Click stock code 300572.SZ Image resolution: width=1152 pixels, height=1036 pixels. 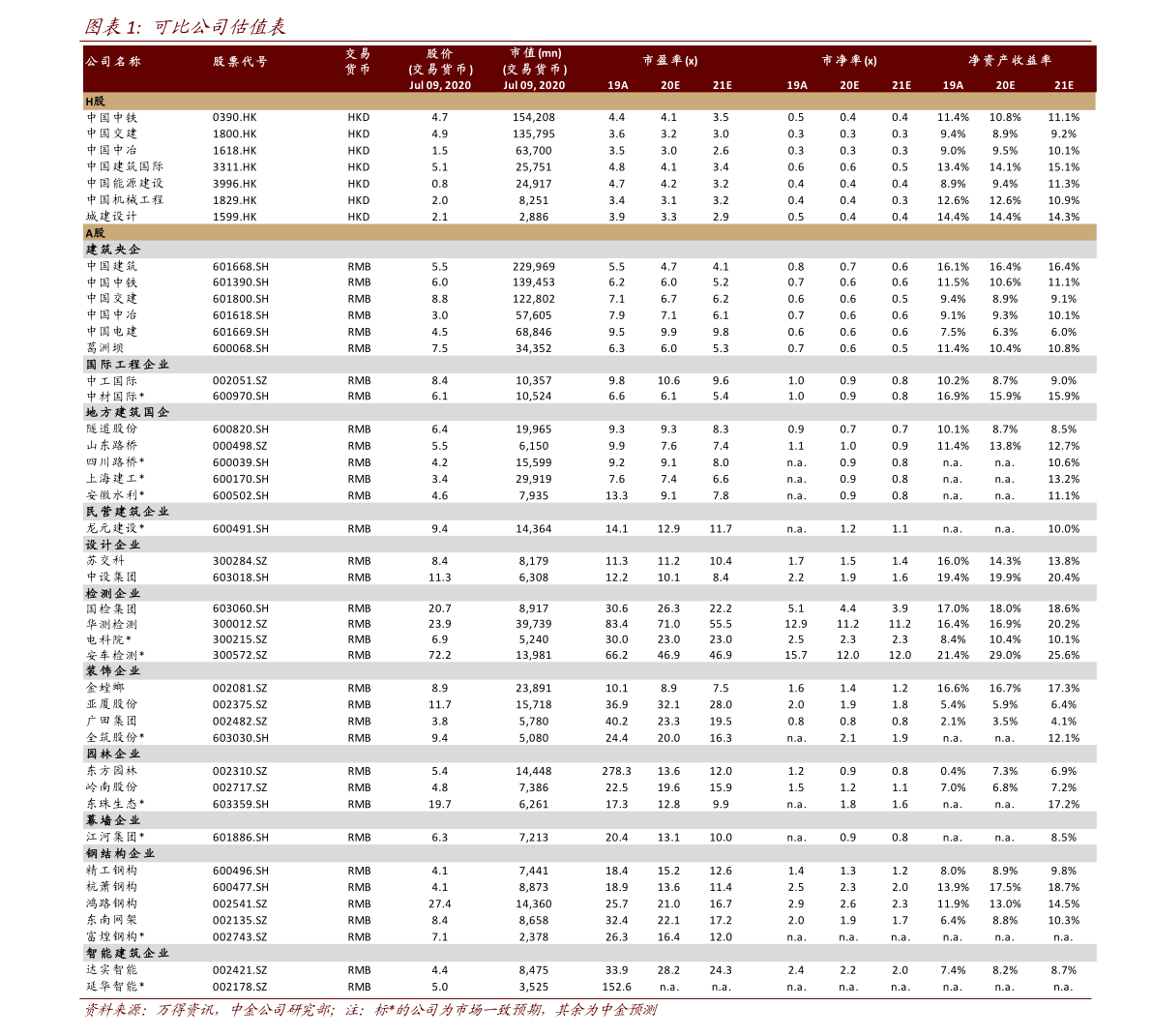(x=240, y=655)
